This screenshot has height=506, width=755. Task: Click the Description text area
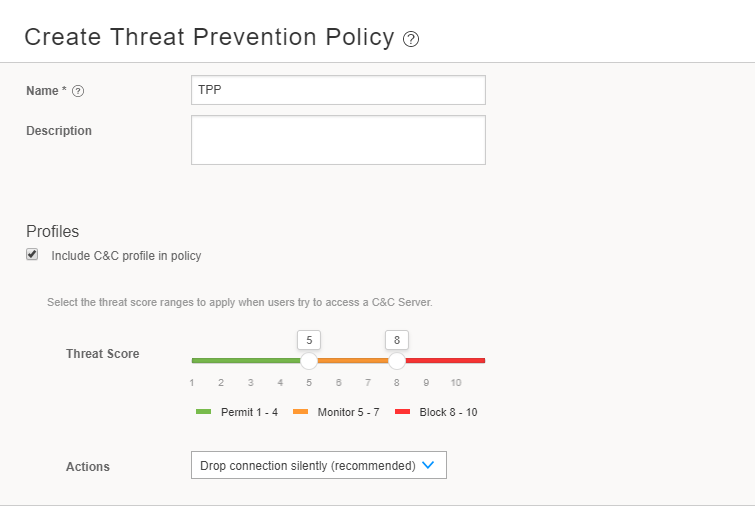tap(338, 139)
